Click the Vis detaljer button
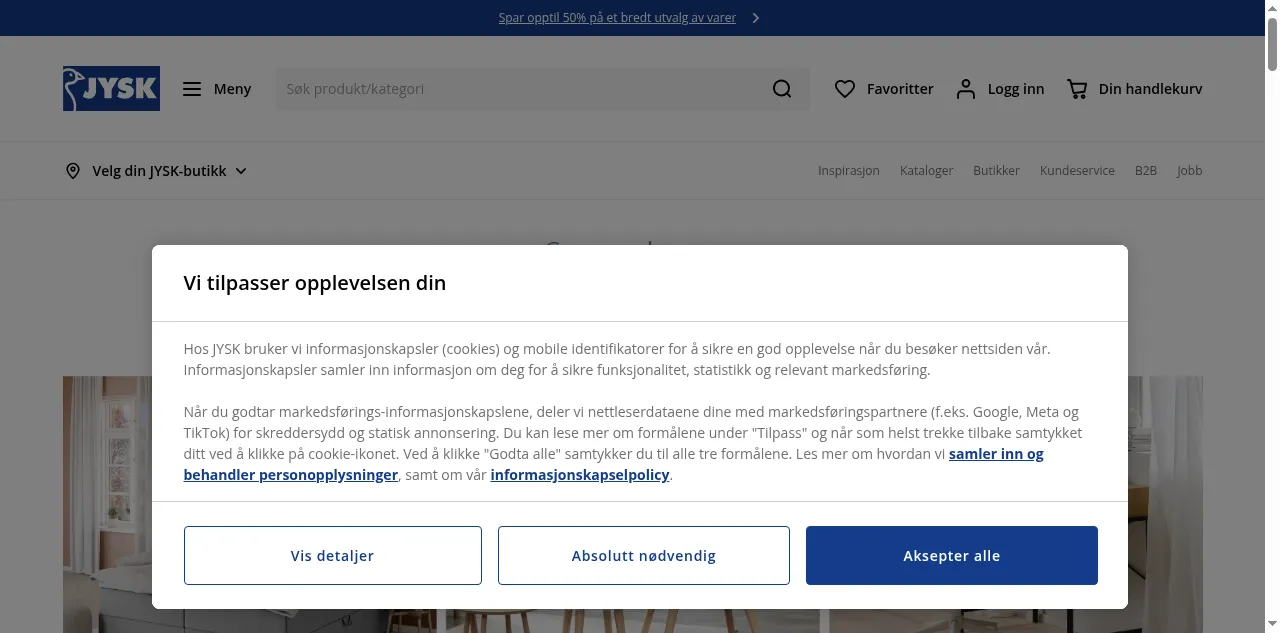This screenshot has height=633, width=1280. point(332,555)
